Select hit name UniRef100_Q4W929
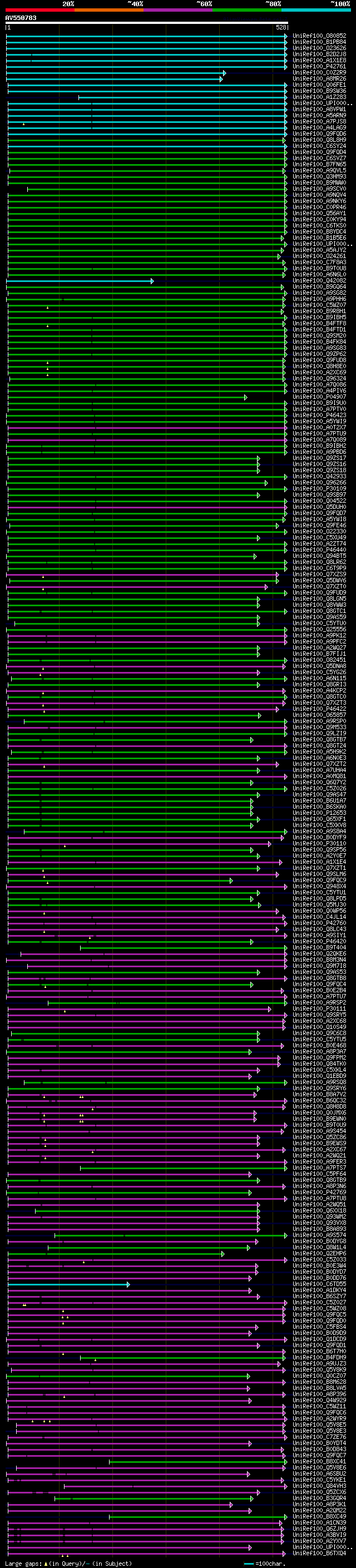Screen dimensions: 356x1568 point(319,1401)
